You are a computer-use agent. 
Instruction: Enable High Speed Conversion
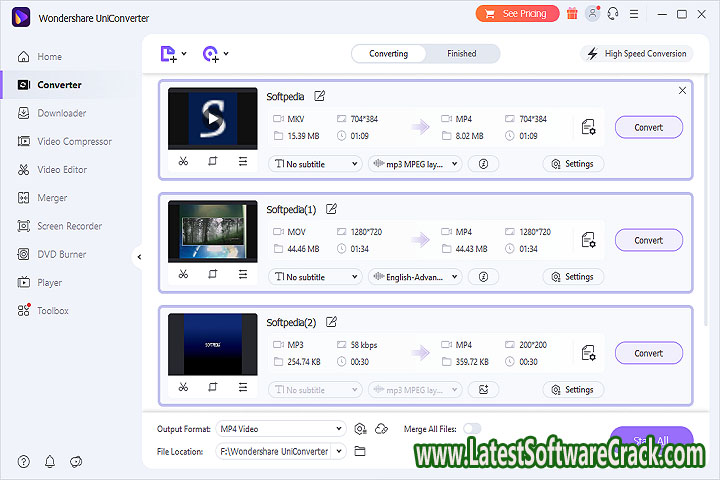[637, 54]
